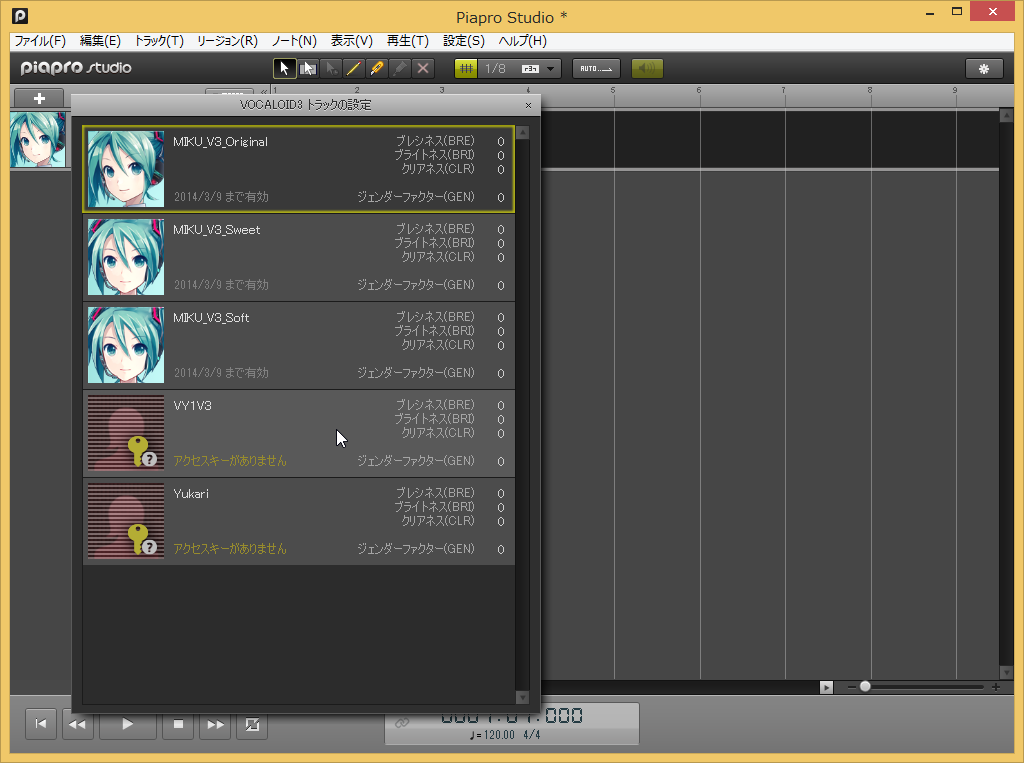Click MIKU_V3_Original gender factor value

point(501,197)
